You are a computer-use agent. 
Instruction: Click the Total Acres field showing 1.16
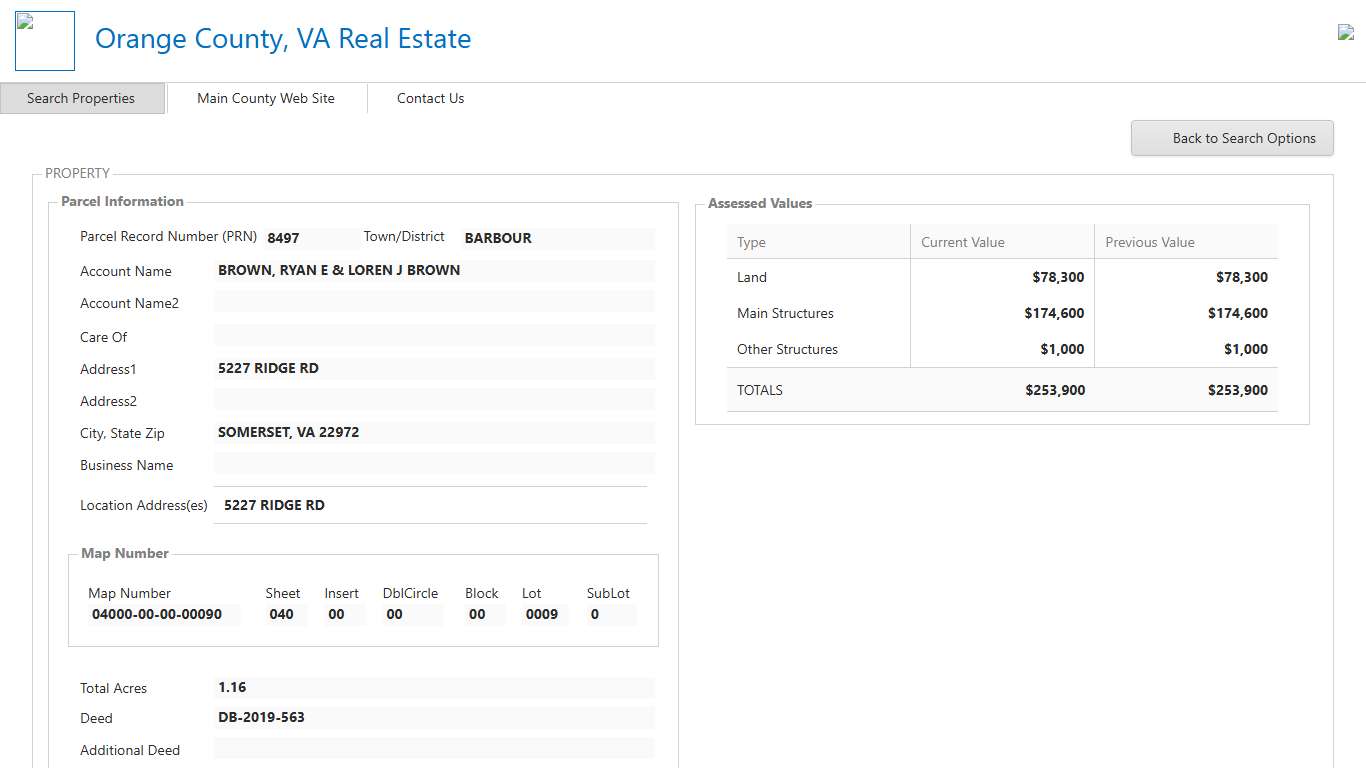tap(434, 687)
